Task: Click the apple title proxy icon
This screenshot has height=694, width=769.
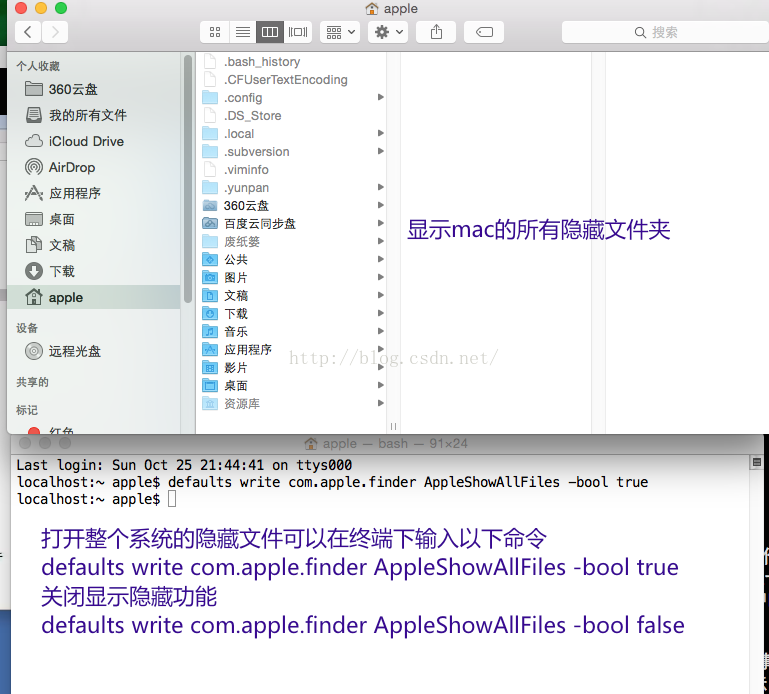Action: pyautogui.click(x=372, y=9)
